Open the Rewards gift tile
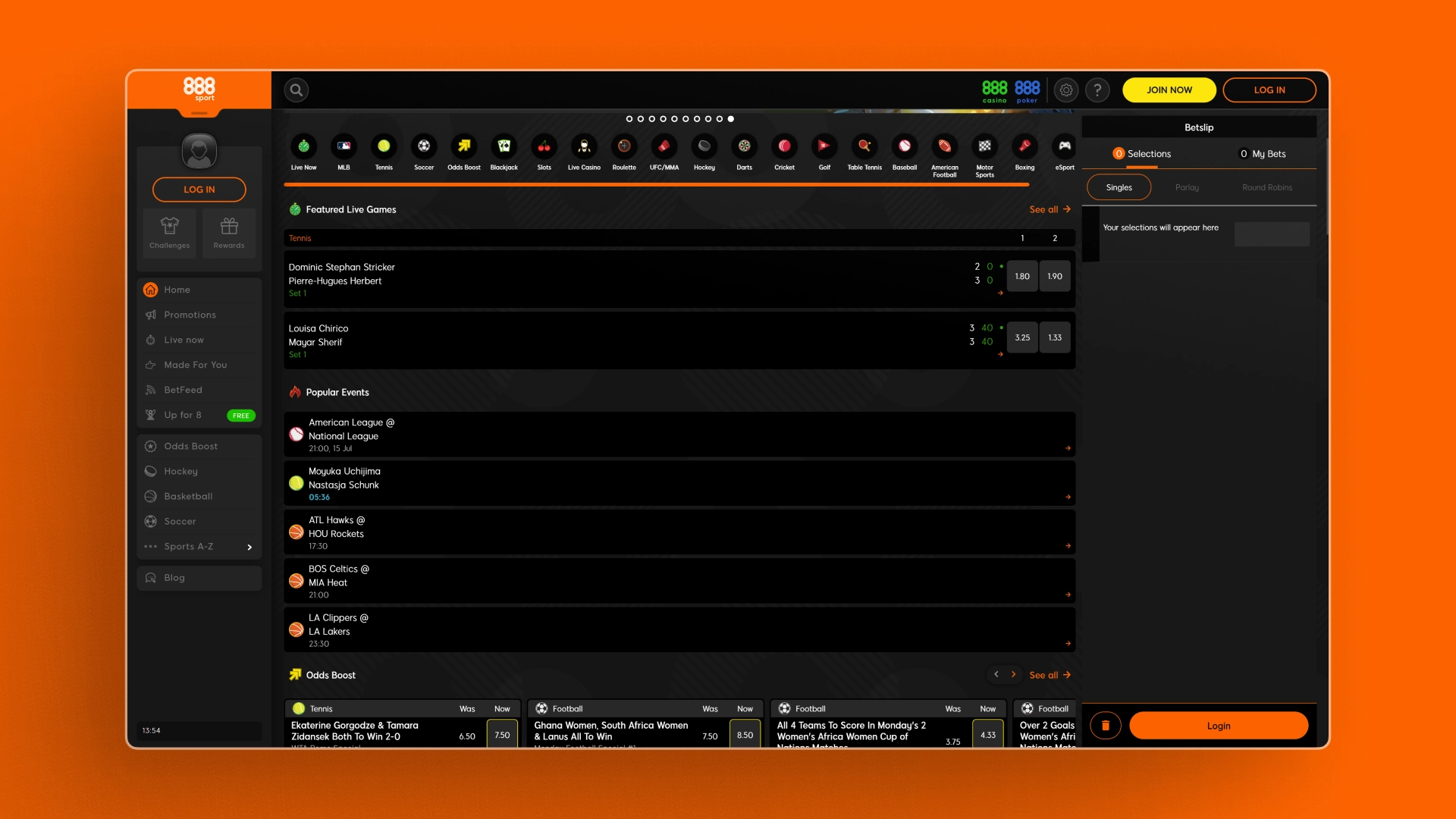1456x819 pixels. pyautogui.click(x=229, y=233)
